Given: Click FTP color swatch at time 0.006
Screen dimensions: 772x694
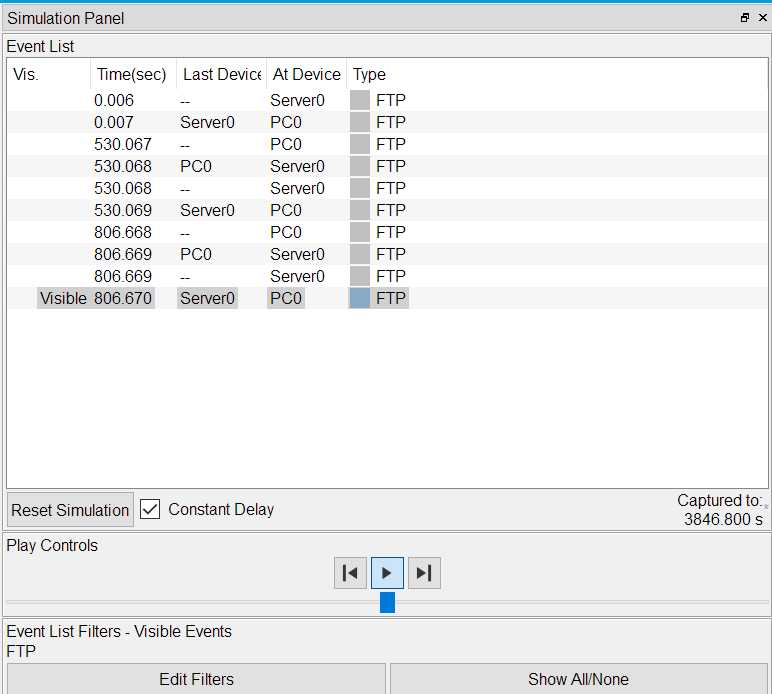Looking at the screenshot, I should pos(359,100).
